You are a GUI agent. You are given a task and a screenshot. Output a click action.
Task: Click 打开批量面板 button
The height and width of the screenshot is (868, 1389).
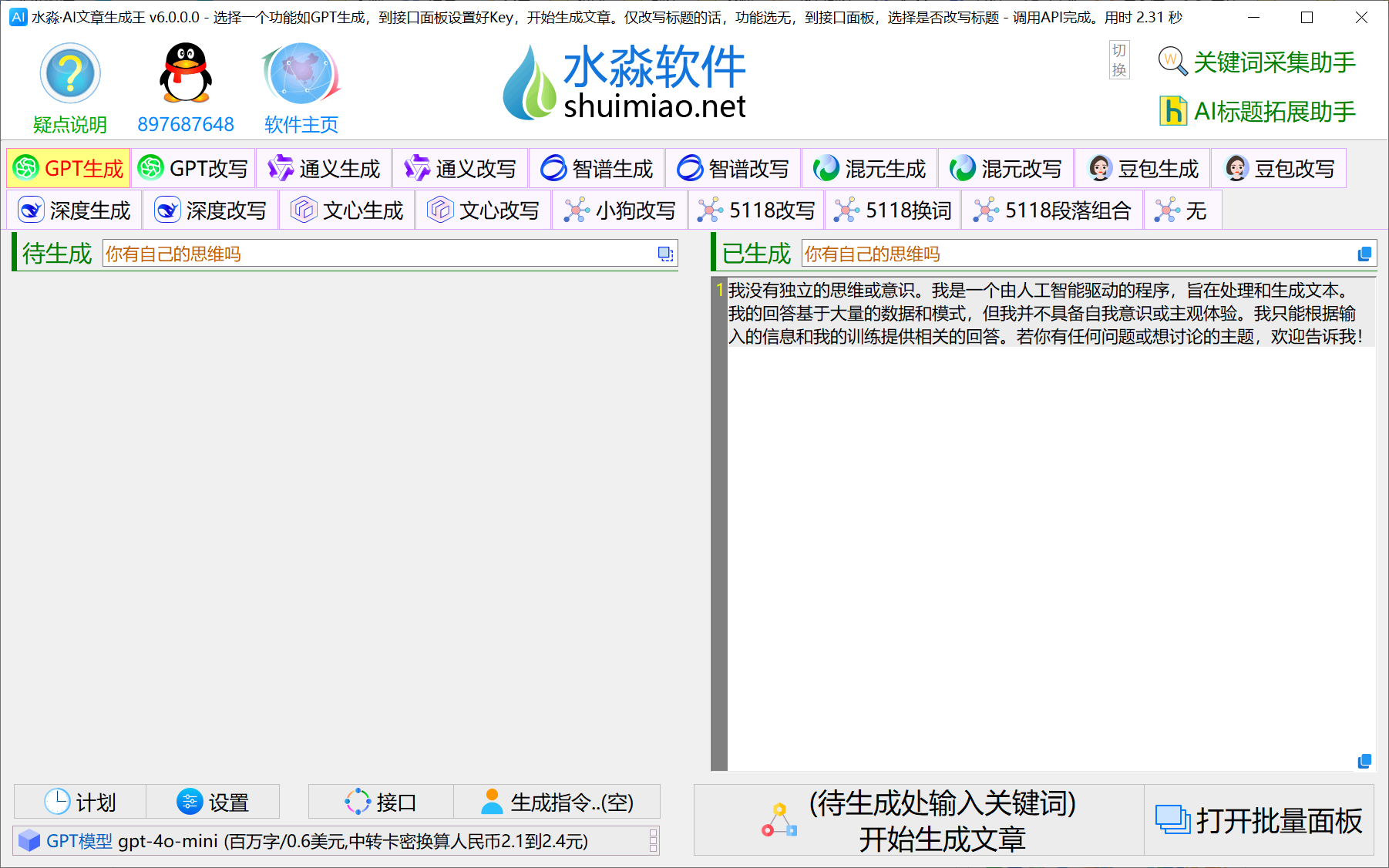tap(1259, 820)
